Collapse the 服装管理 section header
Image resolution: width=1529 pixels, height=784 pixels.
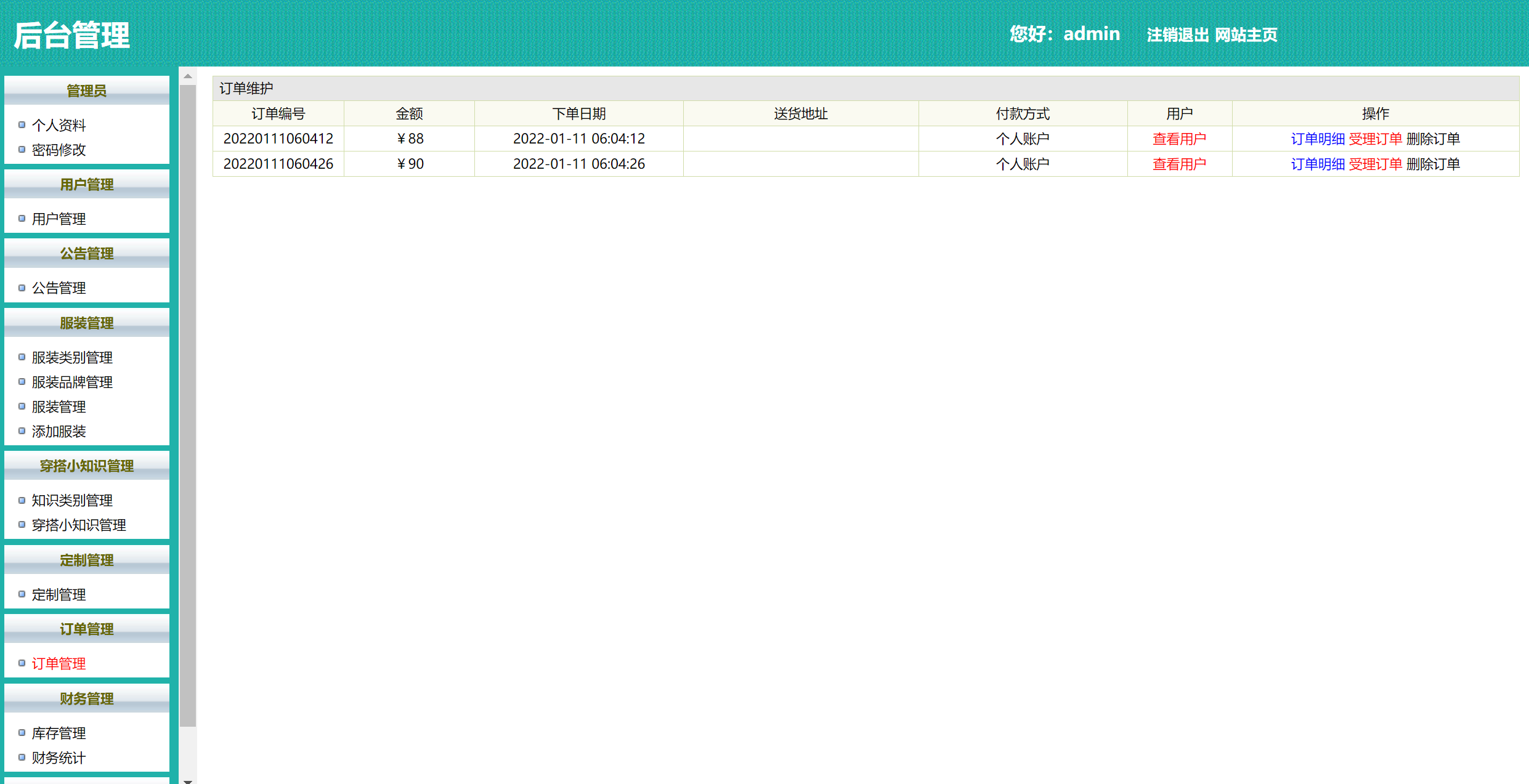[87, 323]
